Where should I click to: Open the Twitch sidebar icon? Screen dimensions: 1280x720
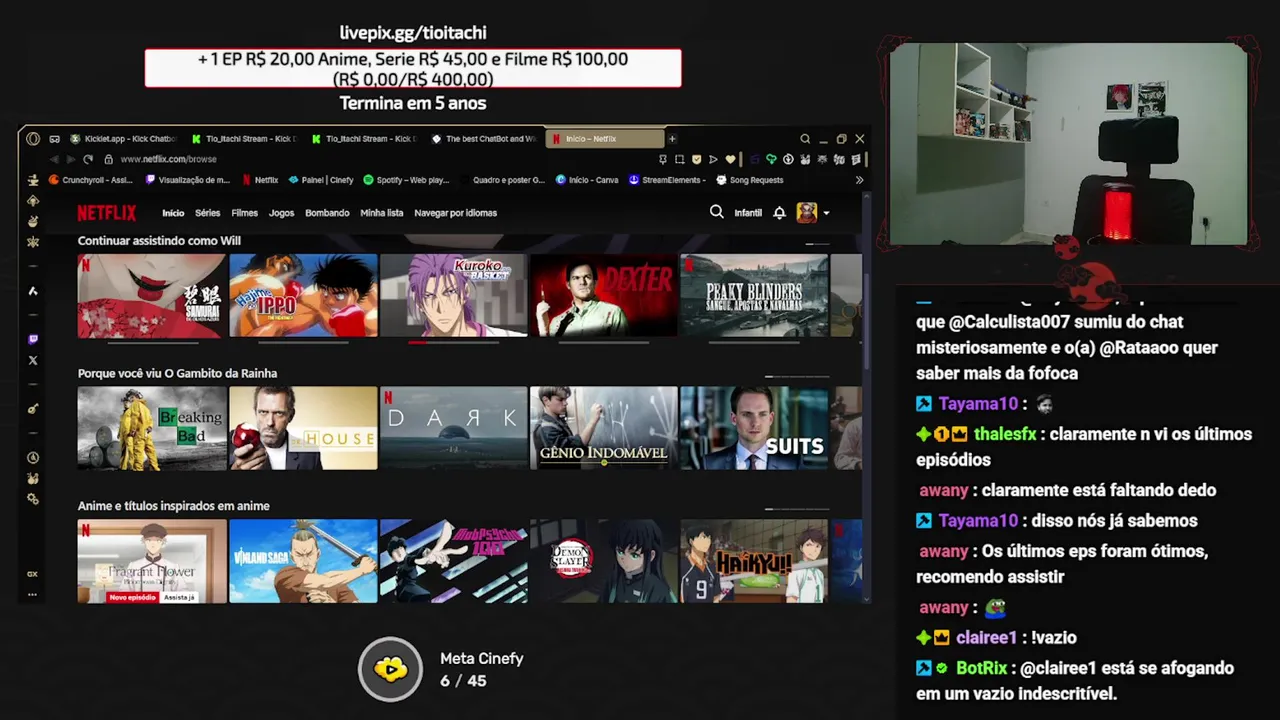[33, 340]
